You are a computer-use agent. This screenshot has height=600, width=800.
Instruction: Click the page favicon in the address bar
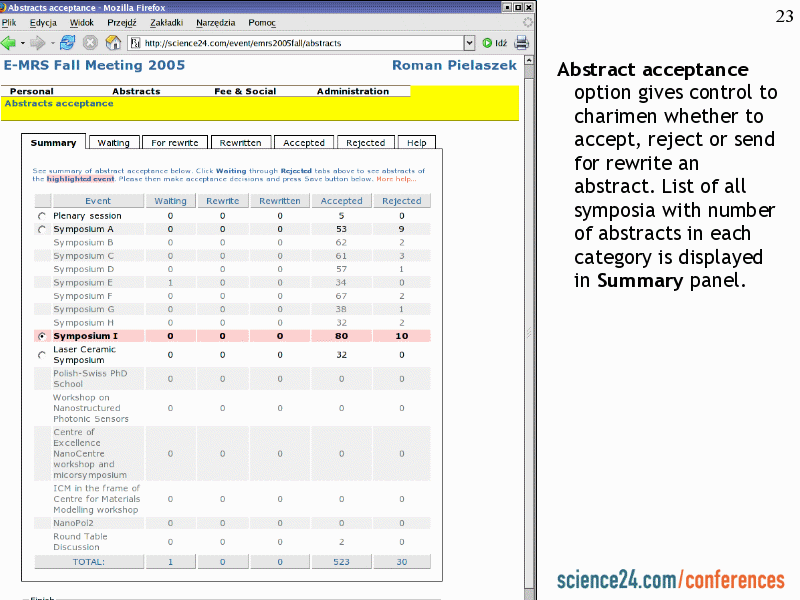click(136, 43)
